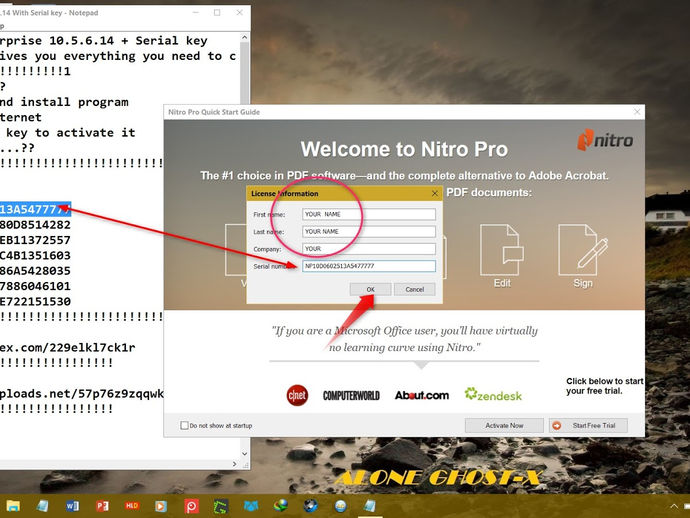Click 'Click below to start your free trial' text
The height and width of the screenshot is (518, 690).
(605, 386)
